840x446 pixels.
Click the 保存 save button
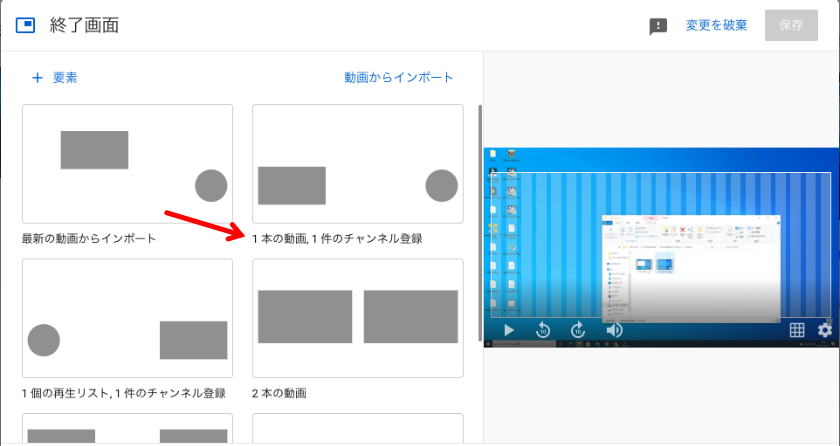(x=791, y=25)
